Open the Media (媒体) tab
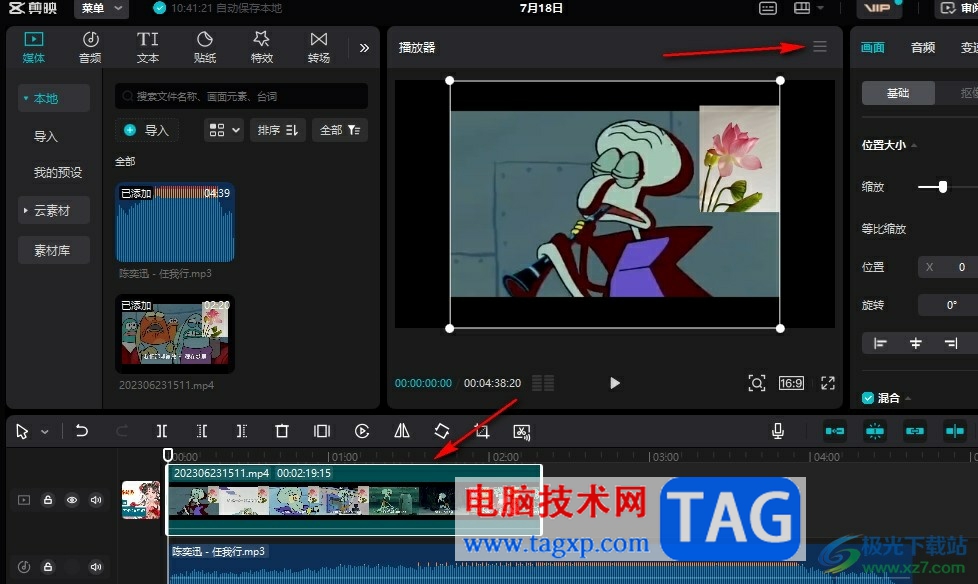The height and width of the screenshot is (584, 978). (34, 47)
